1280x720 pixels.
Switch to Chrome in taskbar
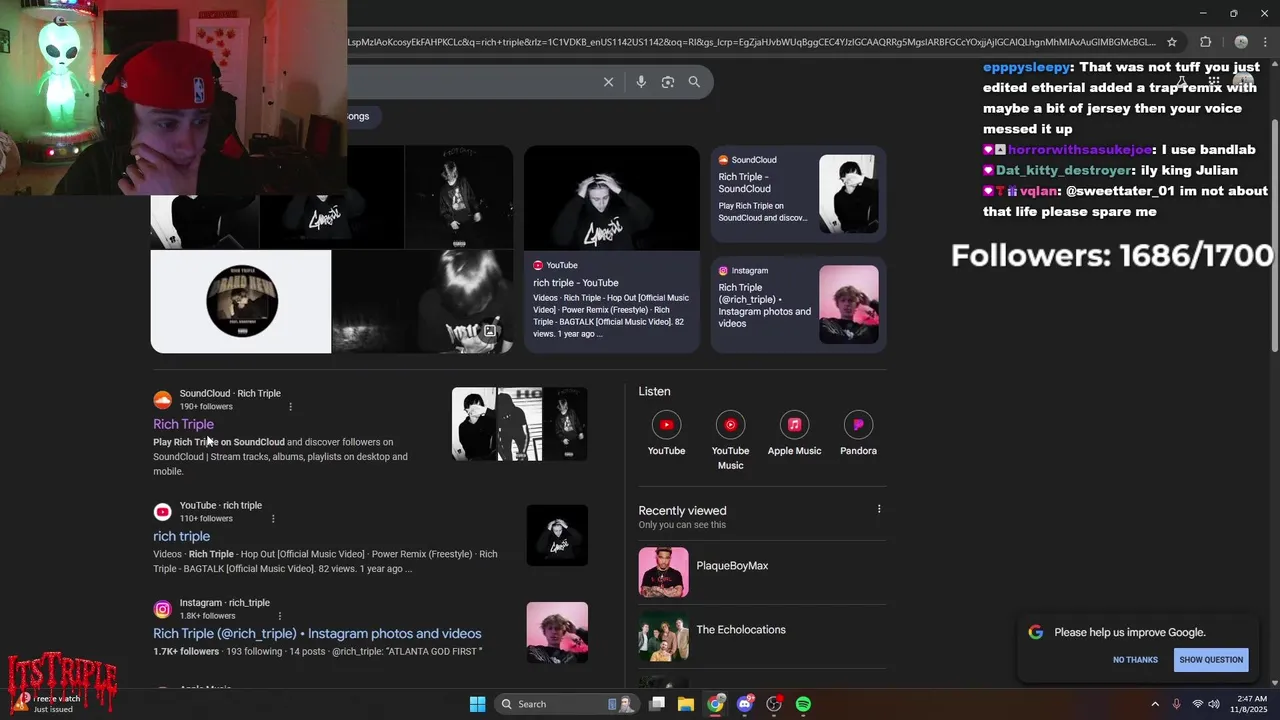click(716, 704)
